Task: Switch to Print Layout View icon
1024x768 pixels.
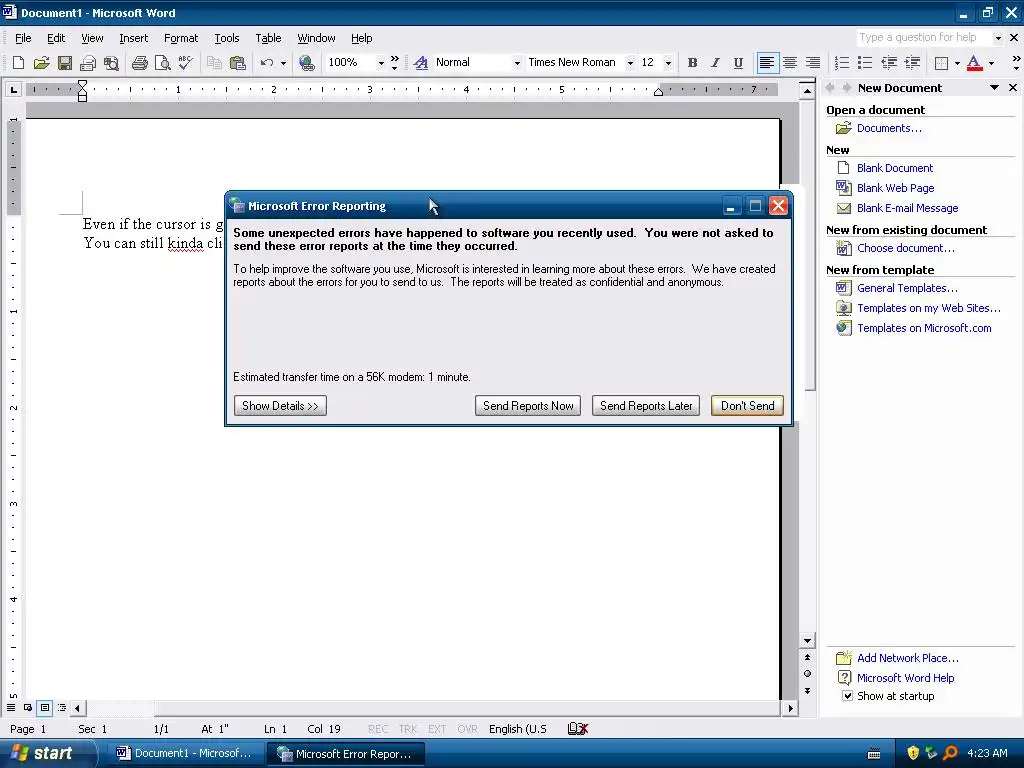Action: coord(45,707)
